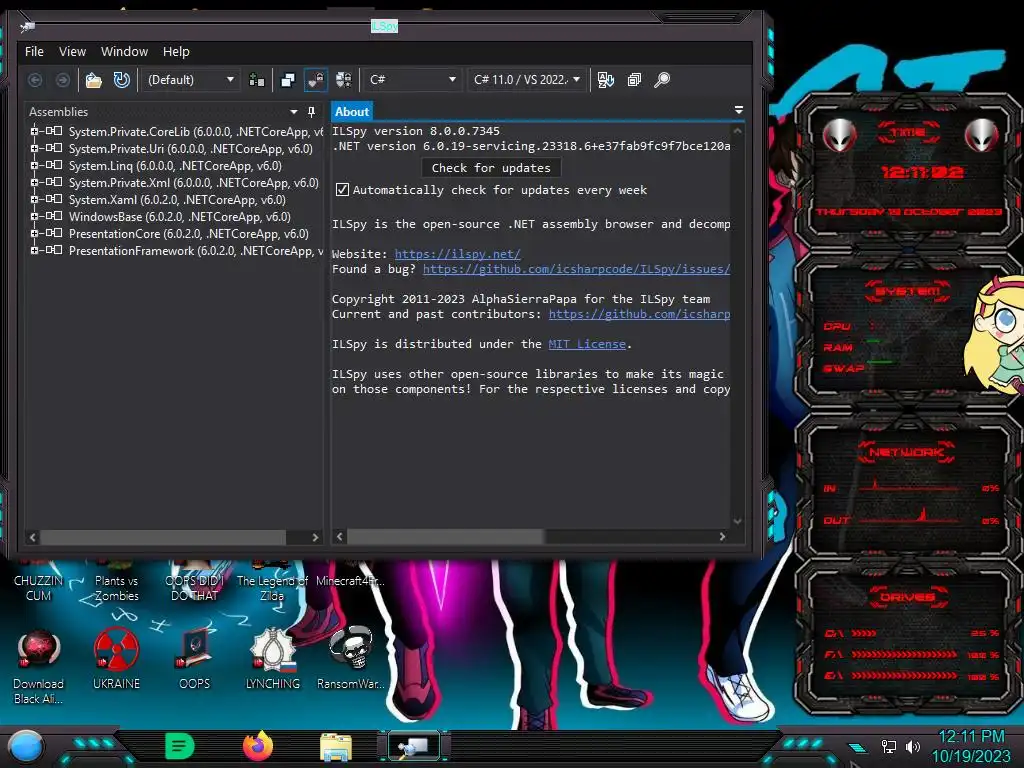Open the MIT License link
Viewport: 1024px width, 768px height.
click(587, 344)
